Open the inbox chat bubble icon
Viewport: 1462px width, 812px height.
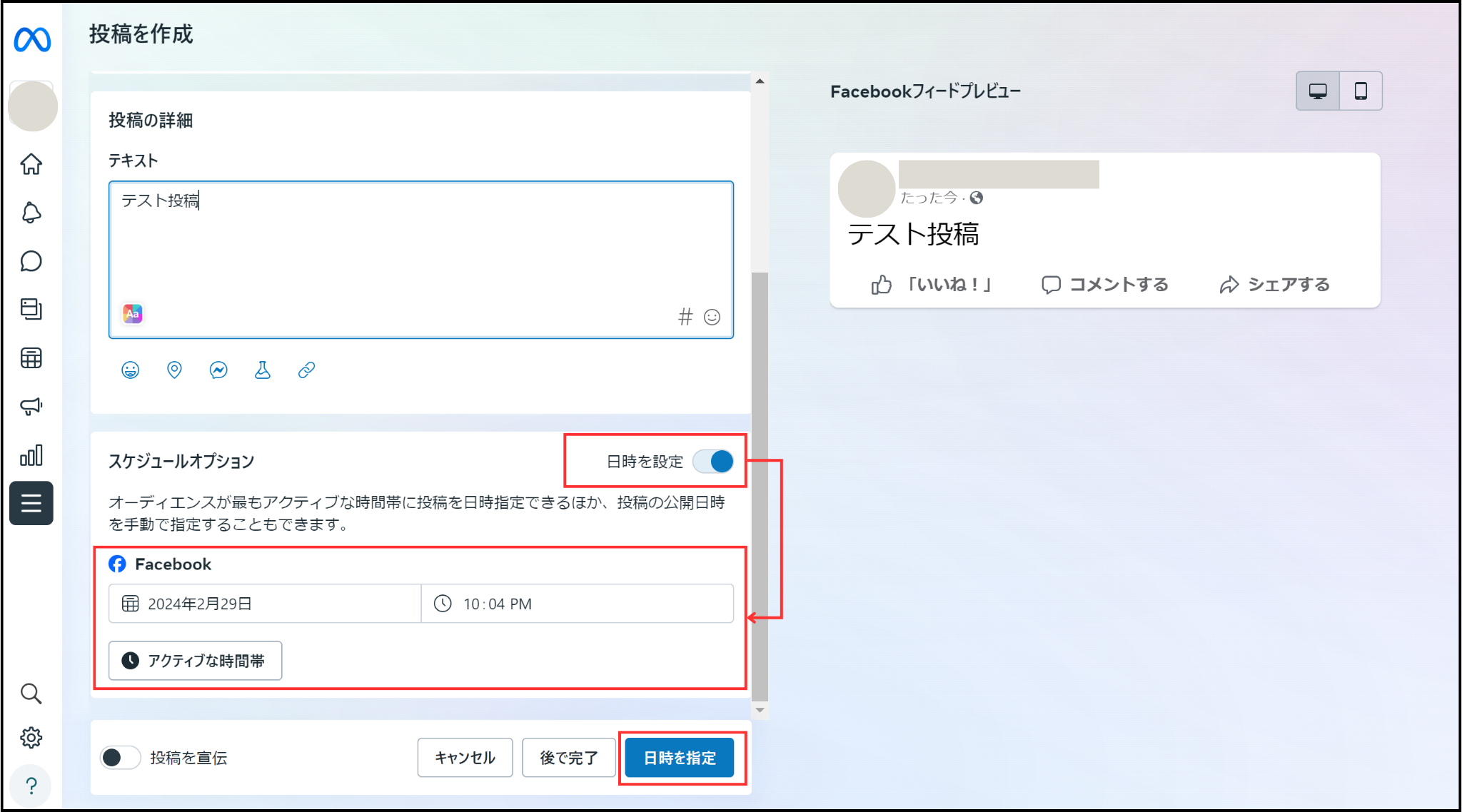[x=31, y=261]
